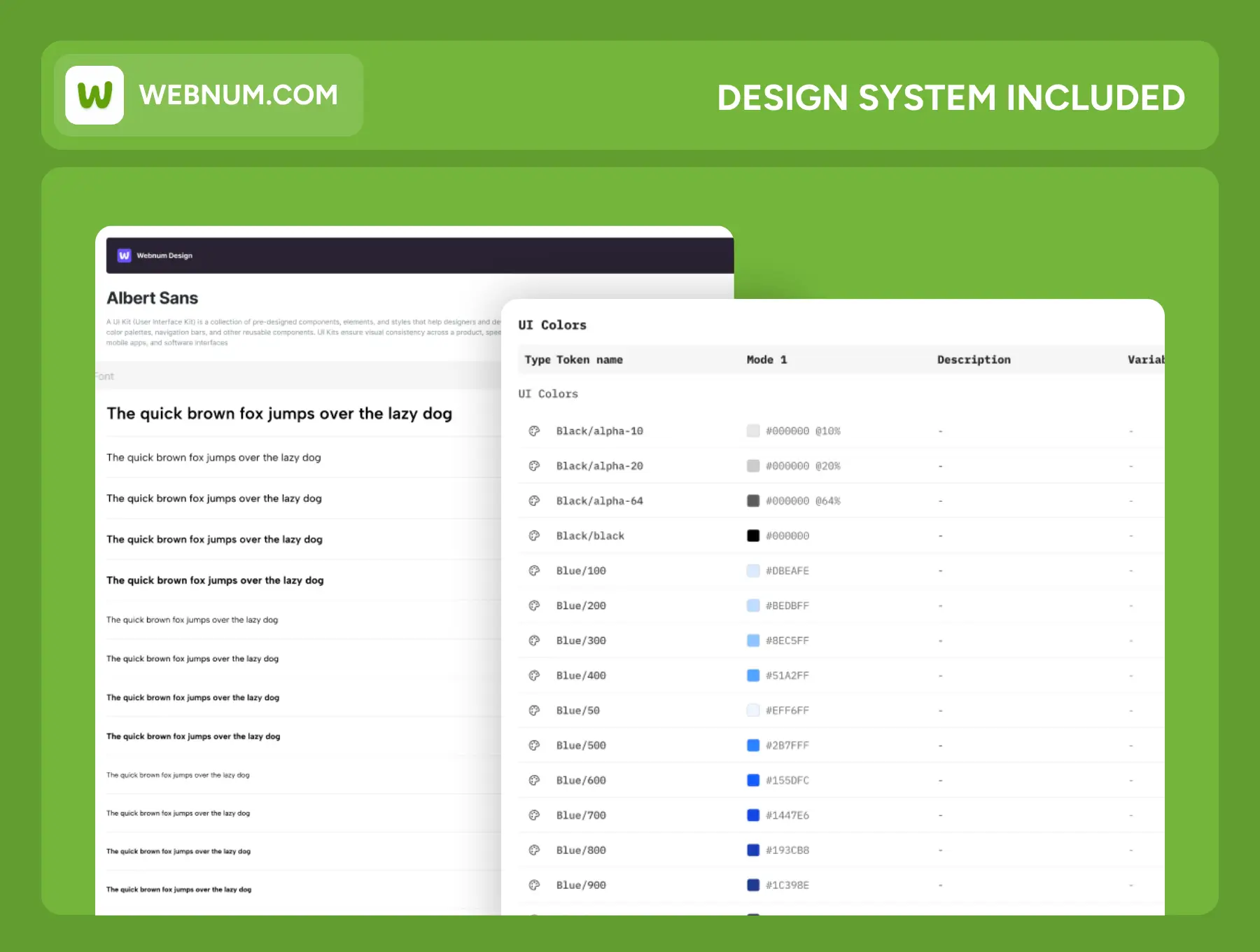1260x952 pixels.
Task: Click the Mode 1 column header
Action: (766, 360)
